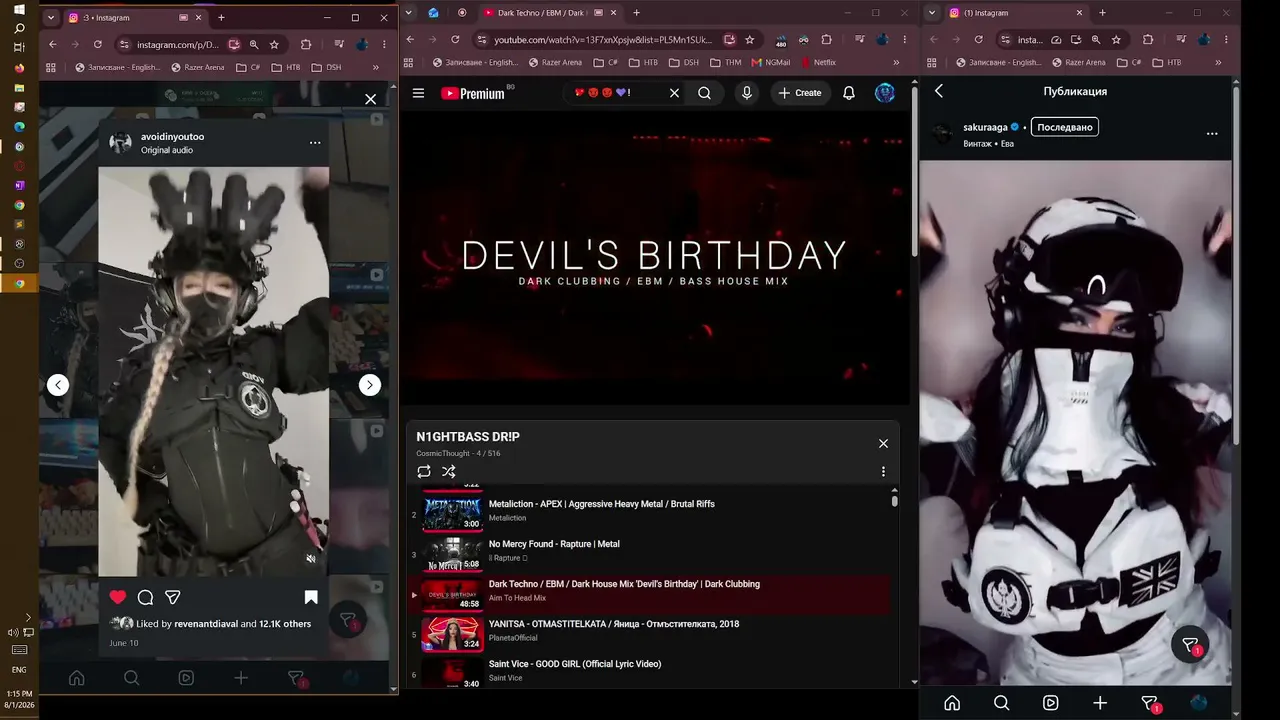
Task: Open YouTube guide hamburger menu
Action: click(x=419, y=93)
